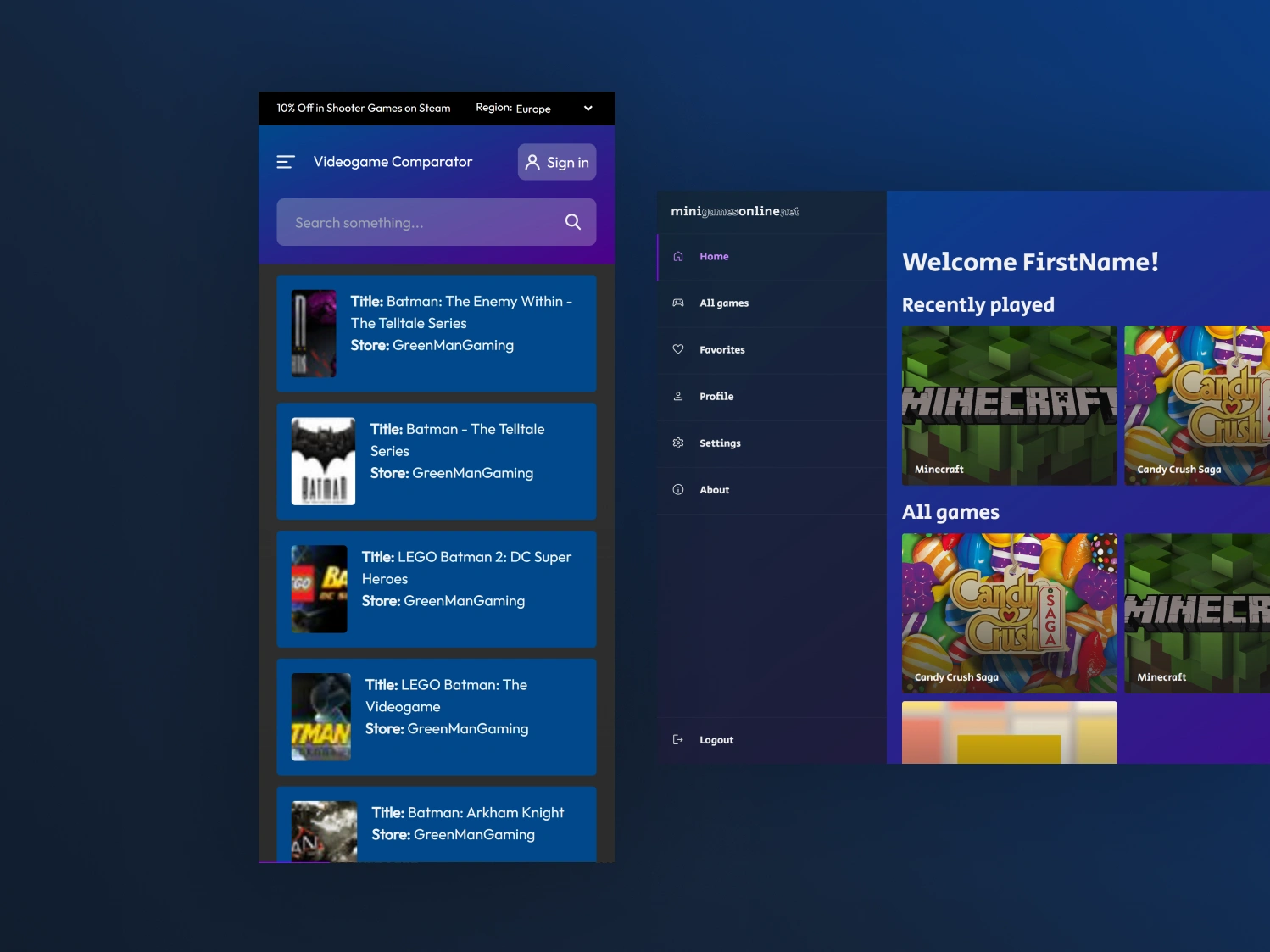Click 'Title: Batman: Arkham Knight' text
This screenshot has height=952, width=1270.
(x=468, y=813)
